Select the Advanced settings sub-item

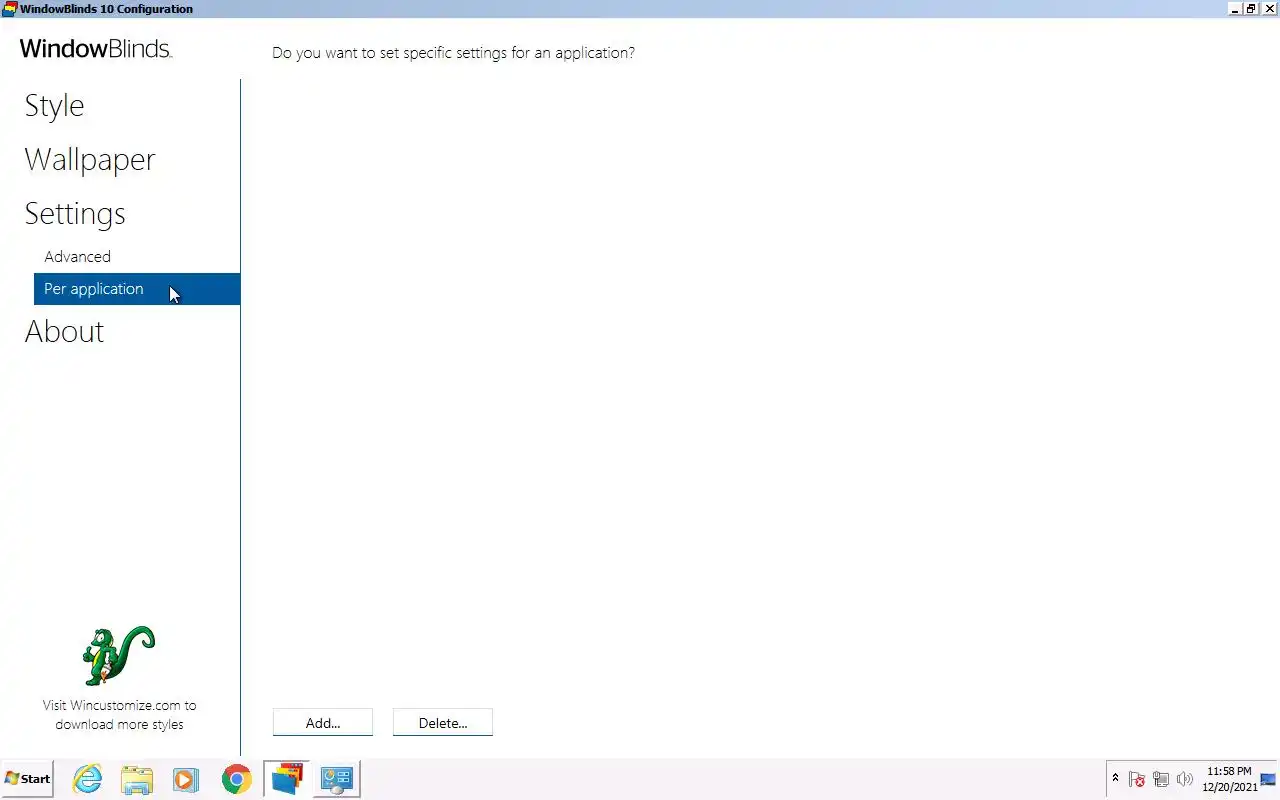(x=77, y=257)
